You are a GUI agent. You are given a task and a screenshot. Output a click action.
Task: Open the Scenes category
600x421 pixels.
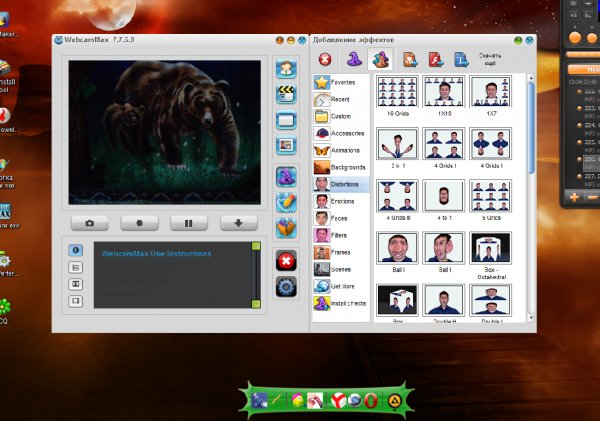pos(341,269)
